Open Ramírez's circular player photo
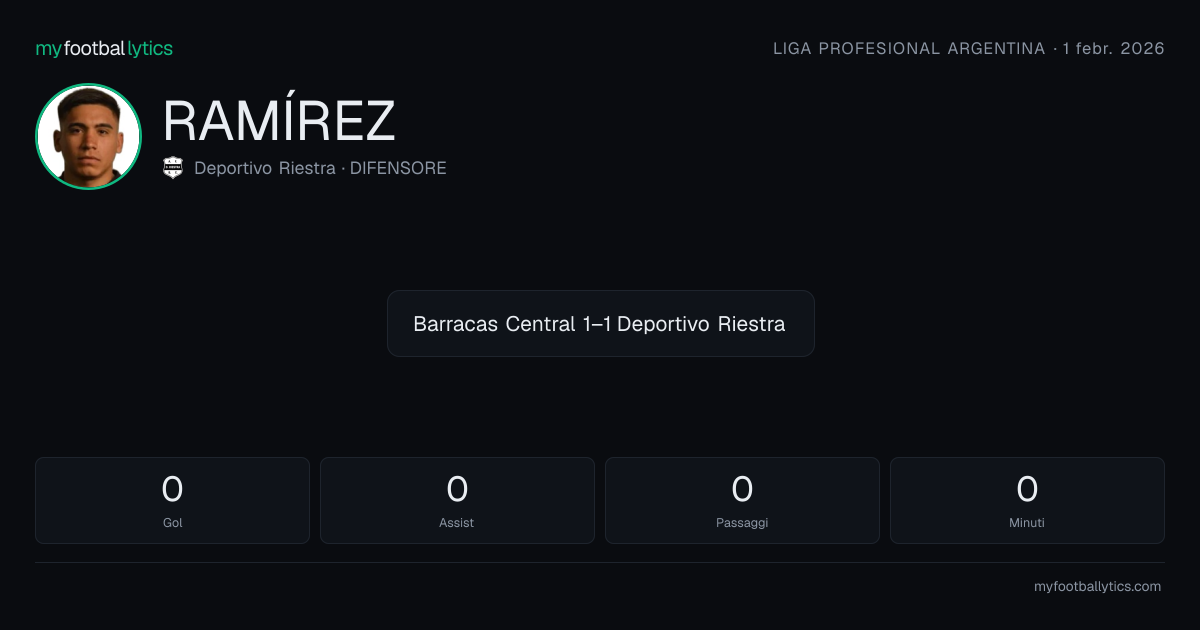This screenshot has height=630, width=1200. click(88, 137)
